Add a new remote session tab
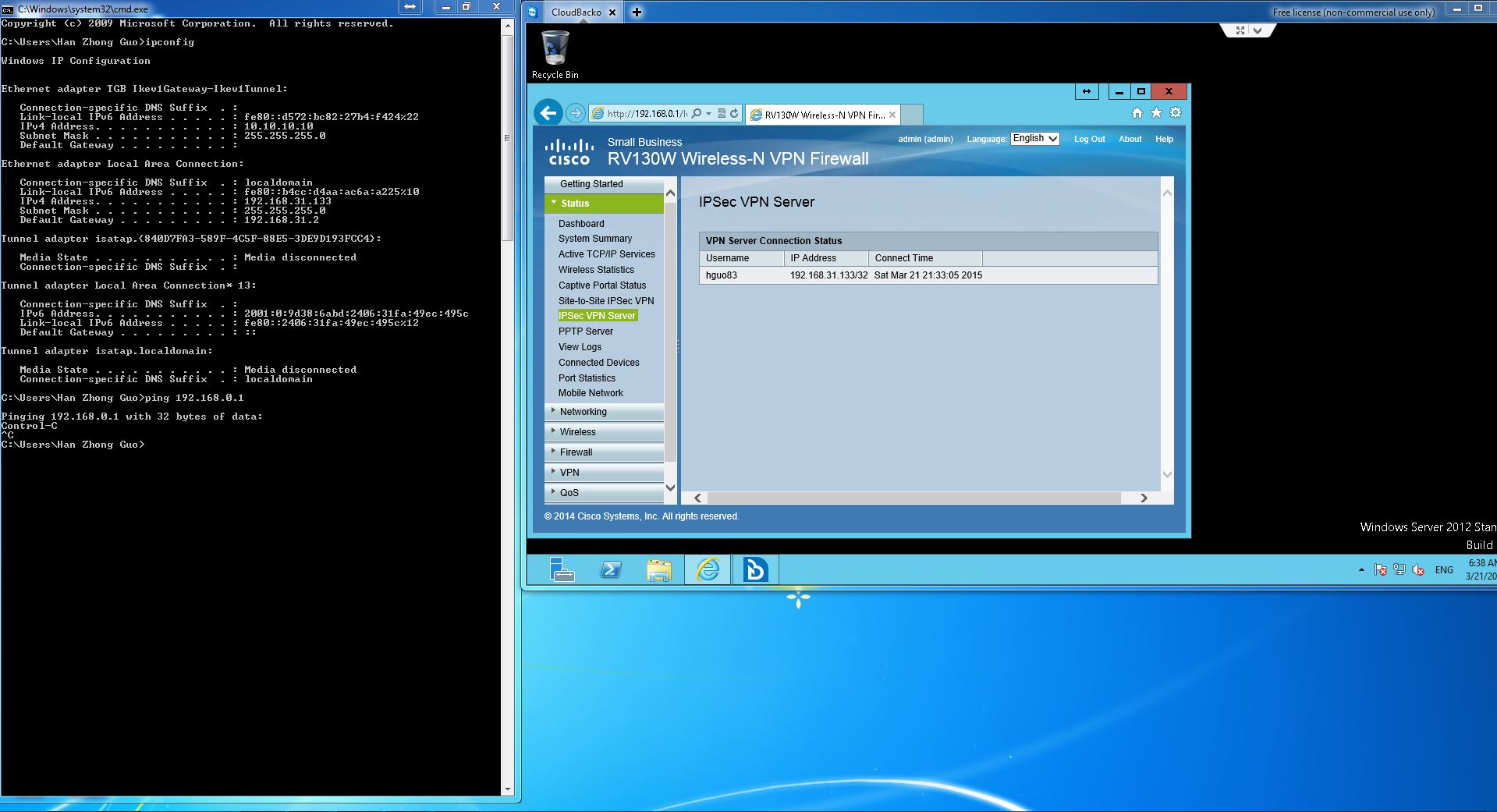The height and width of the screenshot is (812, 1497). (x=637, y=12)
